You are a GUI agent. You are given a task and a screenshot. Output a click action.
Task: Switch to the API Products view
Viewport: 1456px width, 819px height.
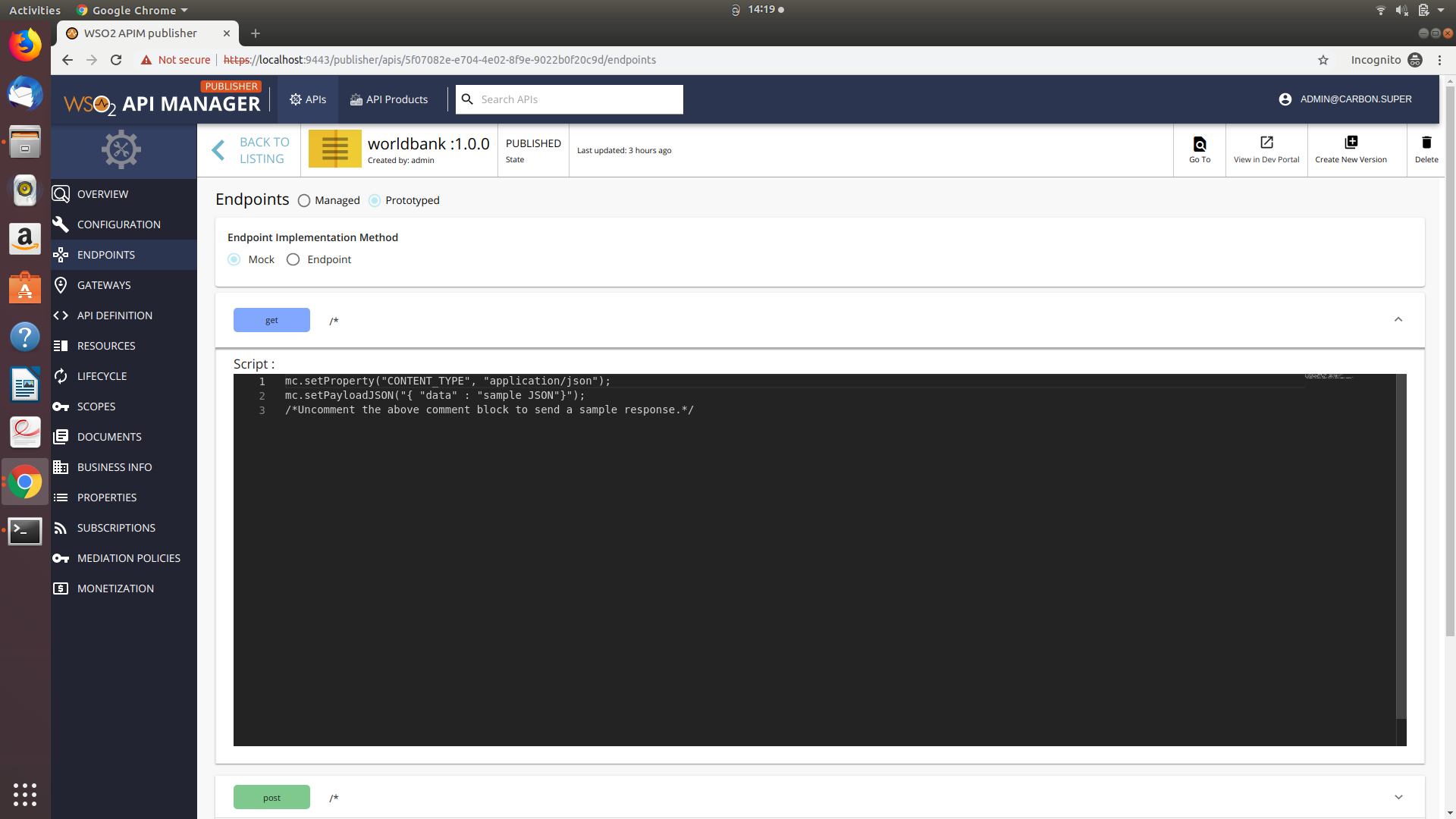[x=389, y=99]
